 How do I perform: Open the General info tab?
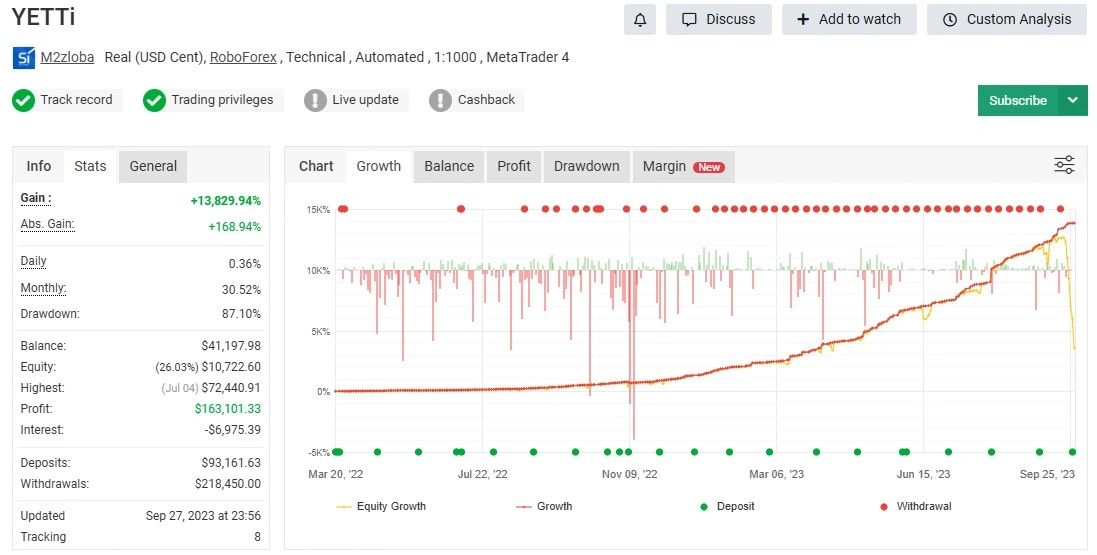[x=153, y=166]
